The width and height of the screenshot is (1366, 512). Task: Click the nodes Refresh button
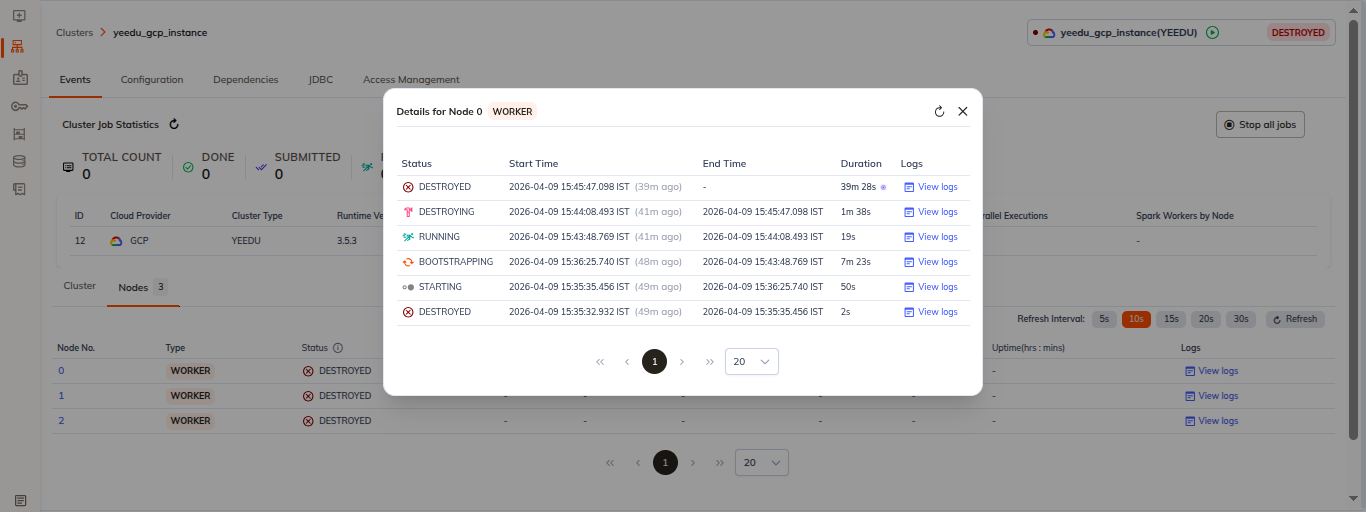tap(1295, 319)
